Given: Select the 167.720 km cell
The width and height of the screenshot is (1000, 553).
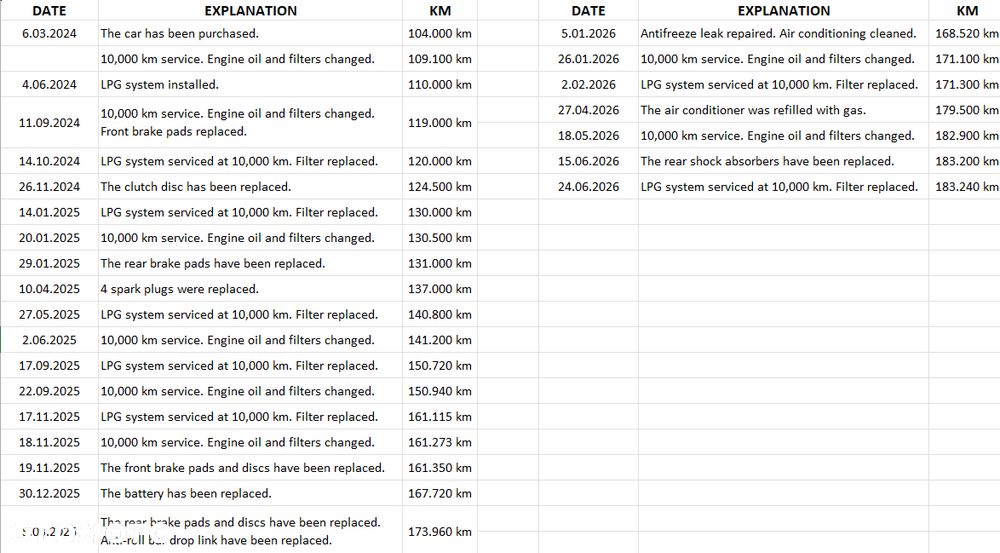Looking at the screenshot, I should [x=439, y=492].
